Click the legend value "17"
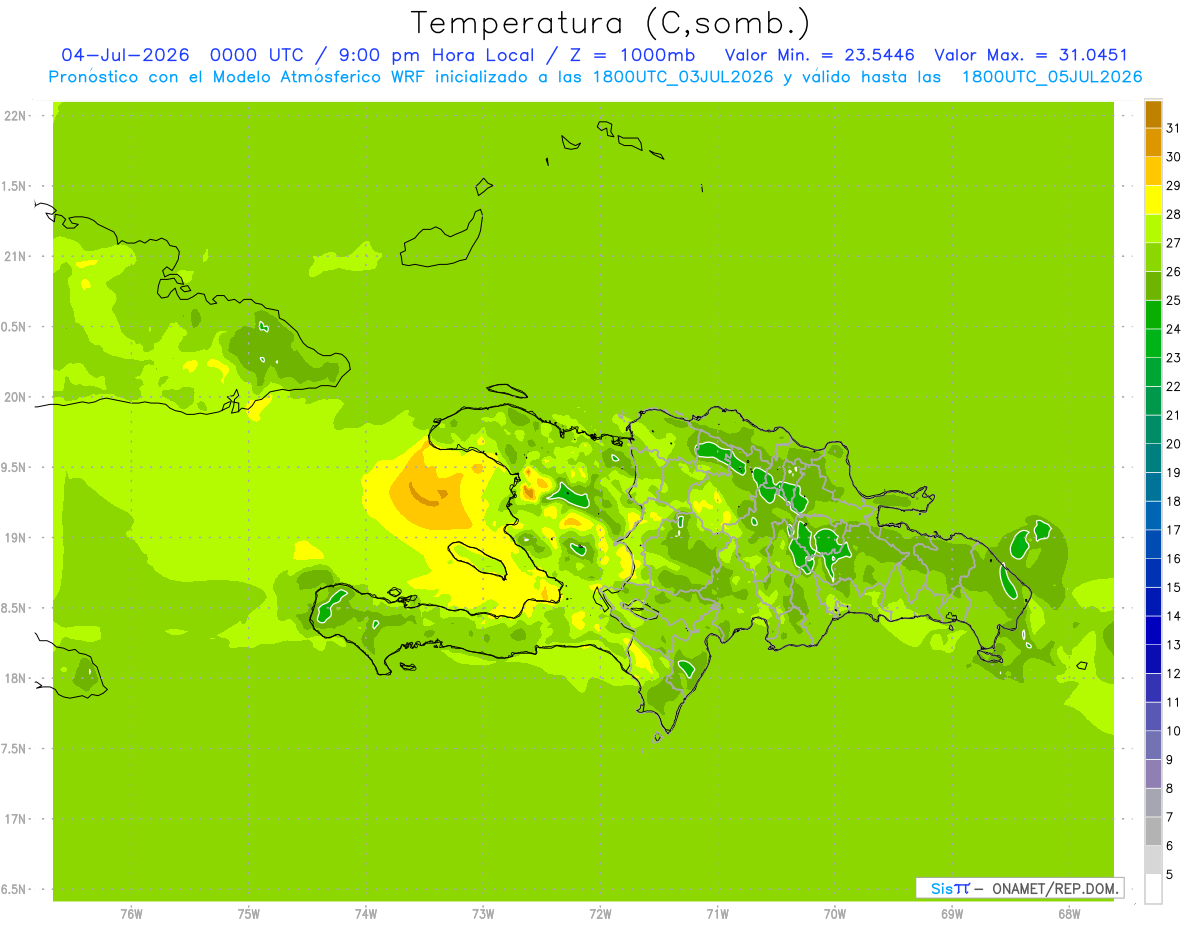 (1174, 529)
